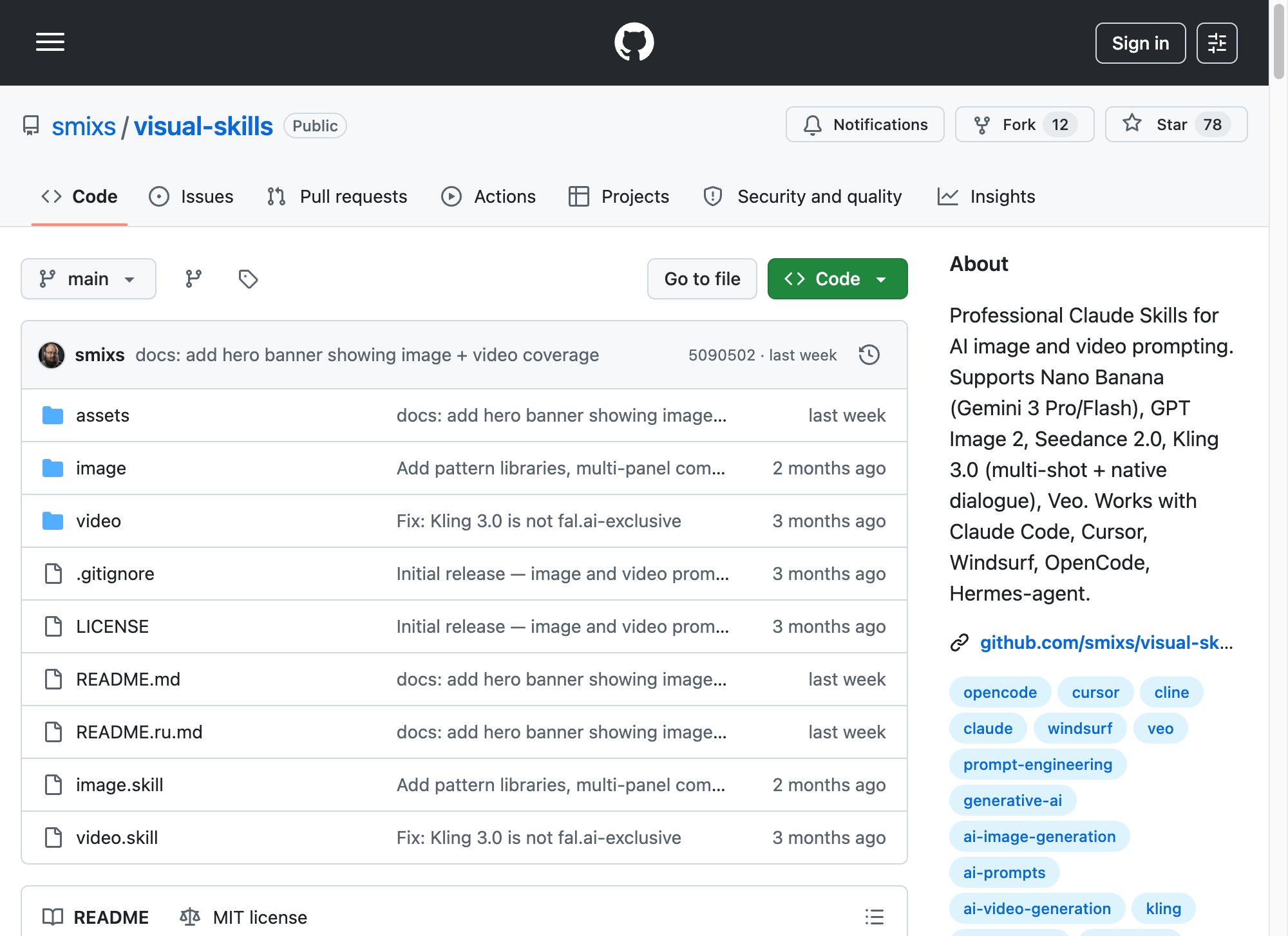This screenshot has width=1288, height=936.
Task: Open the Insights tab
Action: pos(986,196)
